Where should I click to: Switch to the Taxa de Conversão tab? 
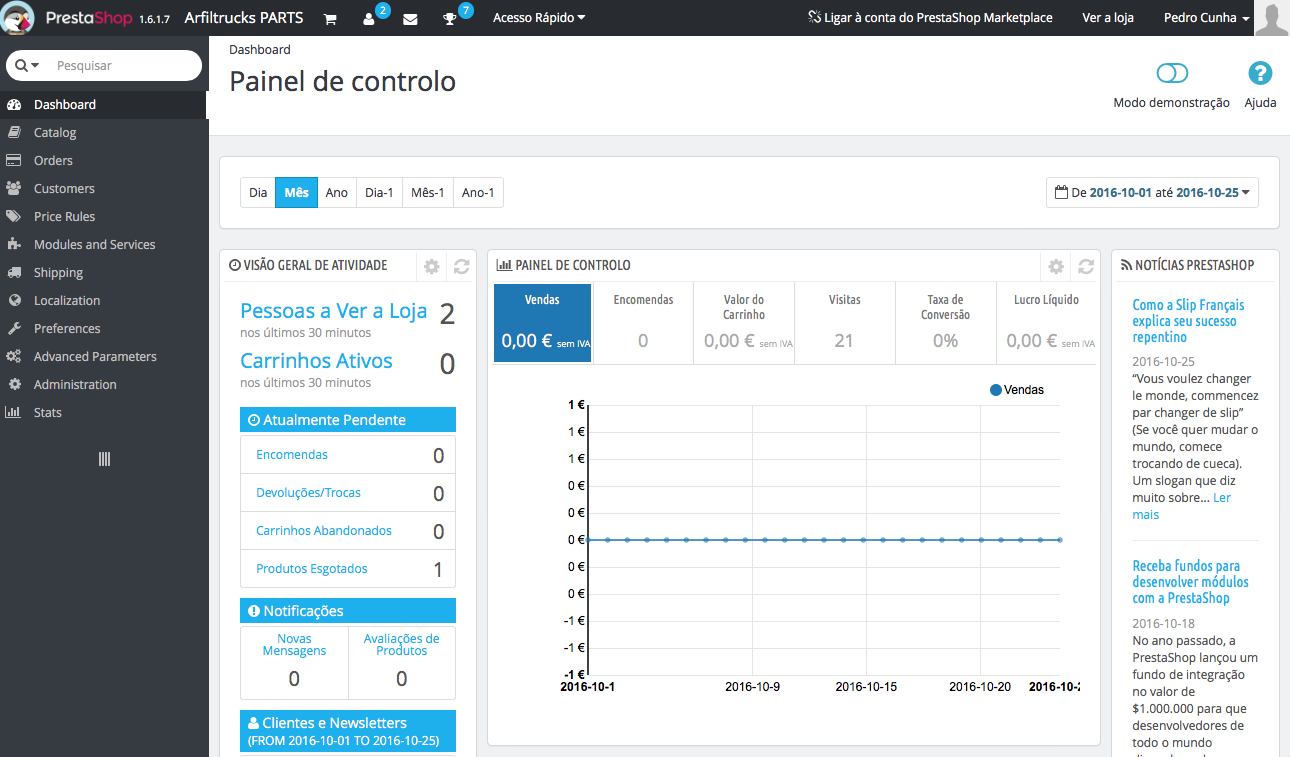[x=946, y=323]
